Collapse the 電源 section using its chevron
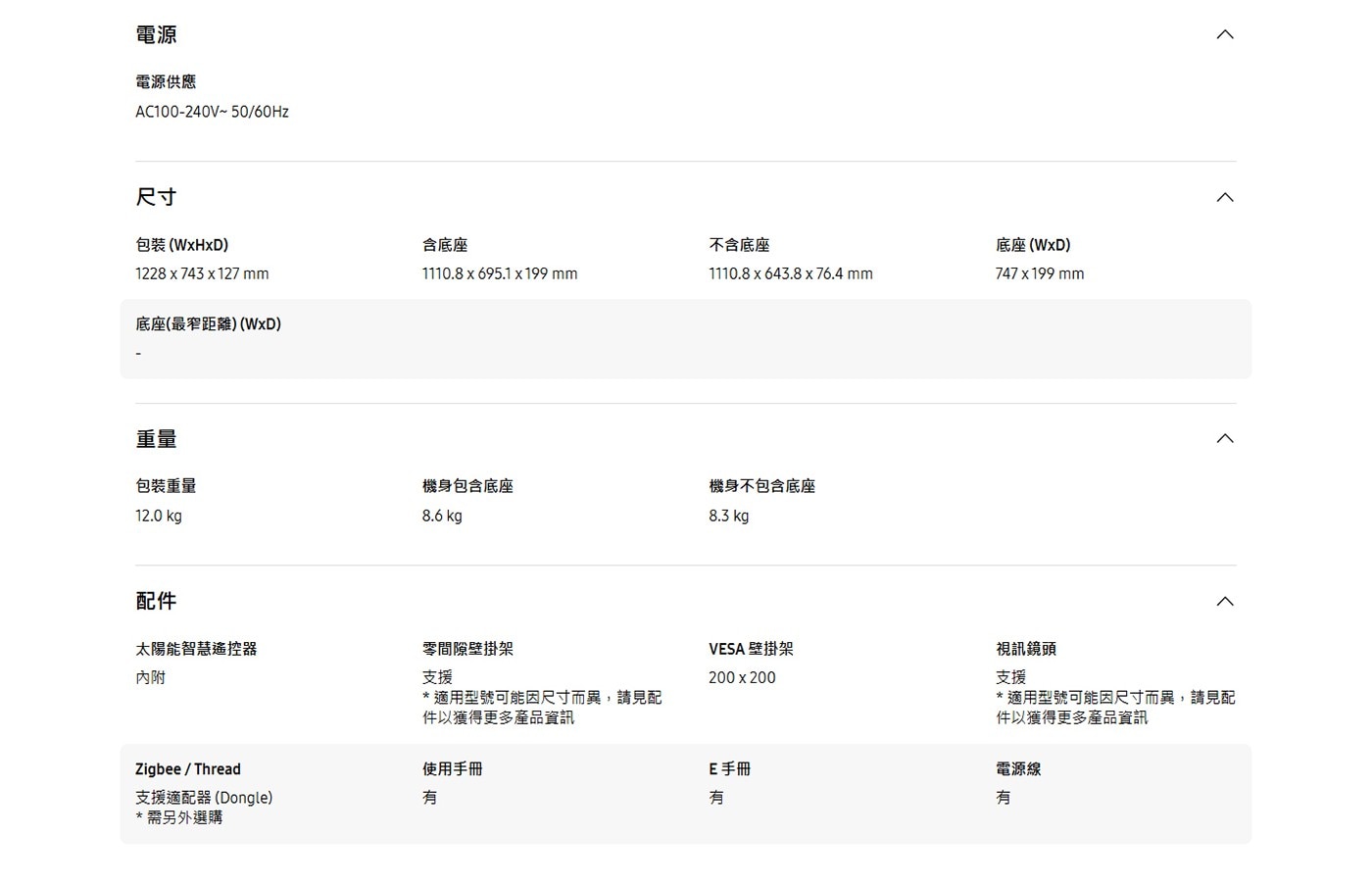Image resolution: width=1372 pixels, height=886 pixels. 1224,35
